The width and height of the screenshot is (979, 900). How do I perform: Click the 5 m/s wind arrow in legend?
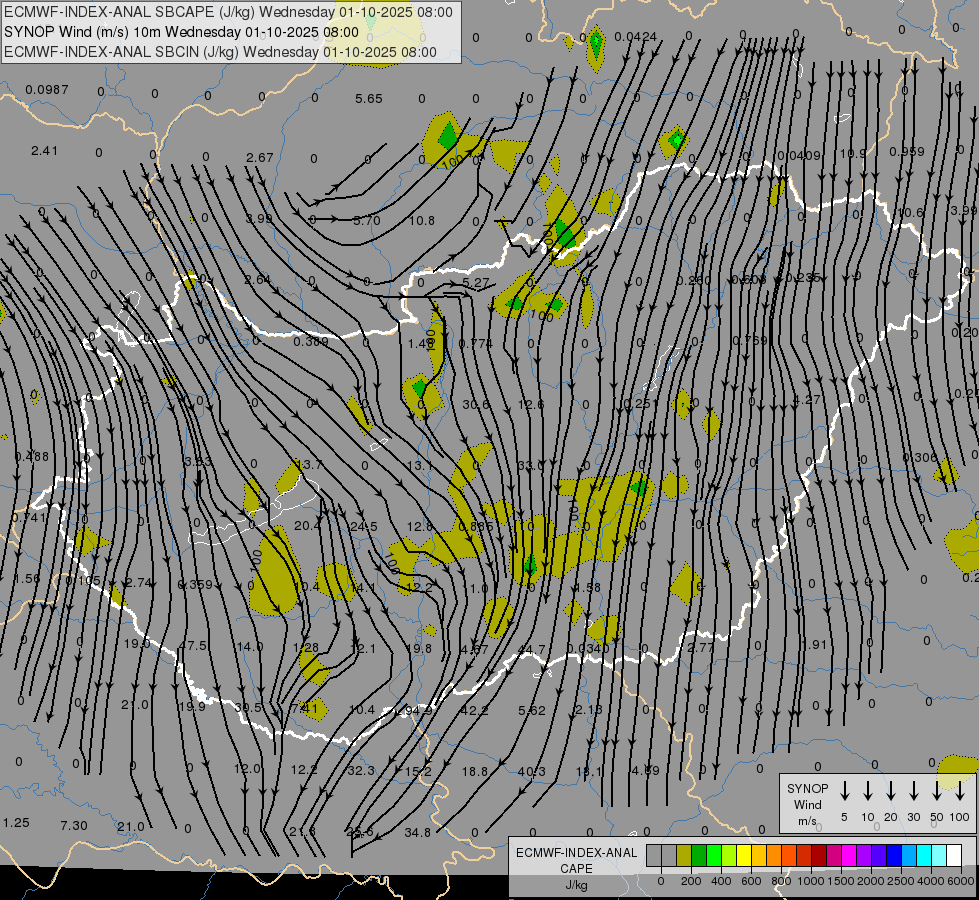pyautogui.click(x=845, y=791)
